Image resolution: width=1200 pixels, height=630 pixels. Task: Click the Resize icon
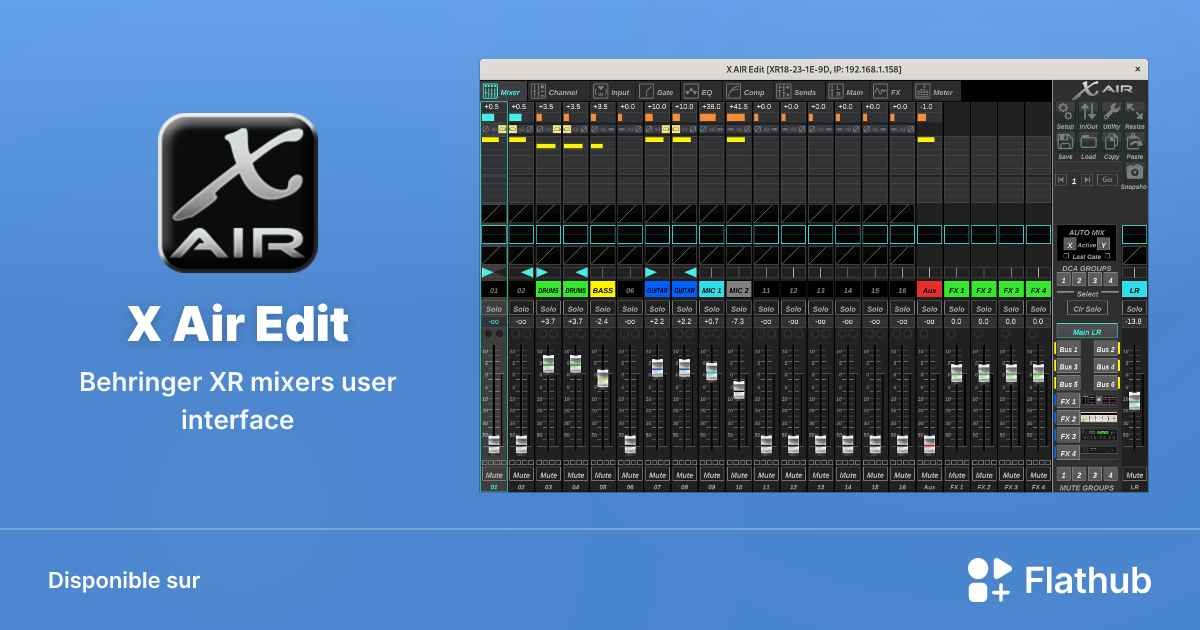1134,110
